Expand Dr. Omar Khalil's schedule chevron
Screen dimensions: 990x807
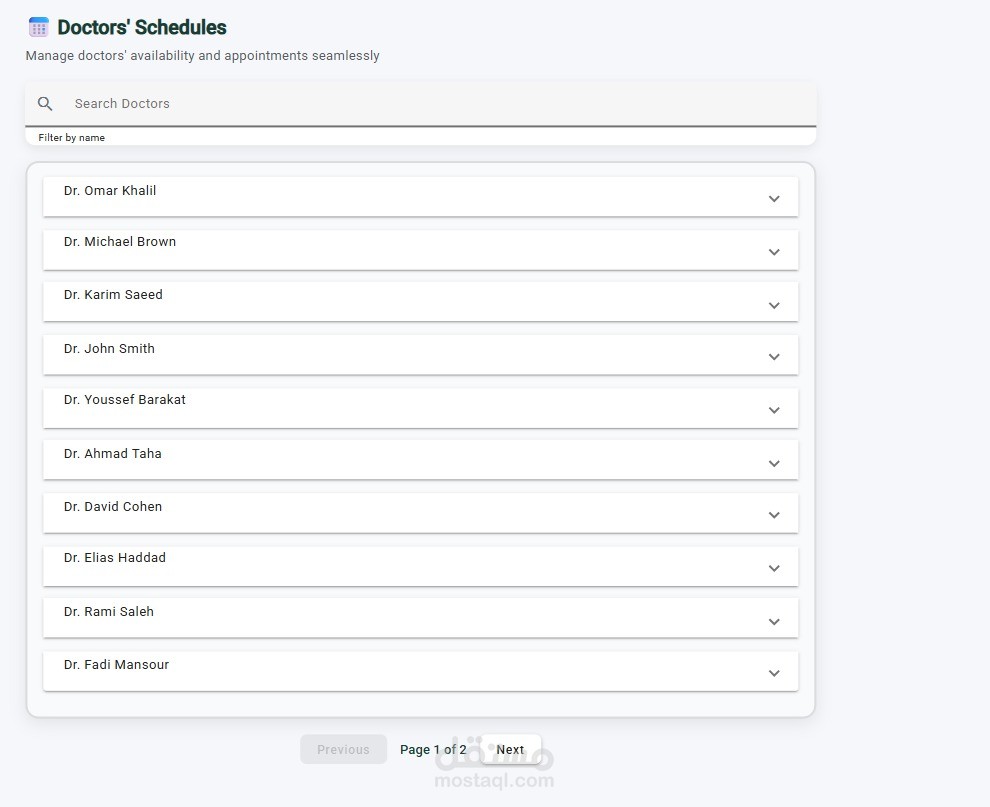pyautogui.click(x=774, y=199)
